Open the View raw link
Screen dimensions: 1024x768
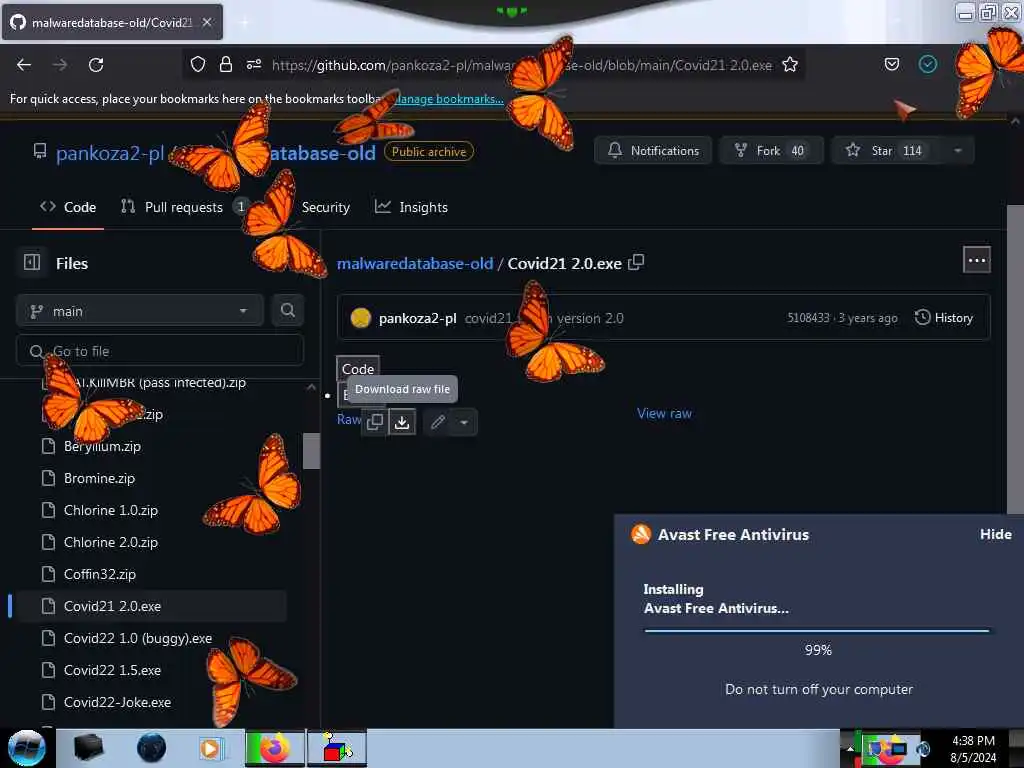point(664,413)
